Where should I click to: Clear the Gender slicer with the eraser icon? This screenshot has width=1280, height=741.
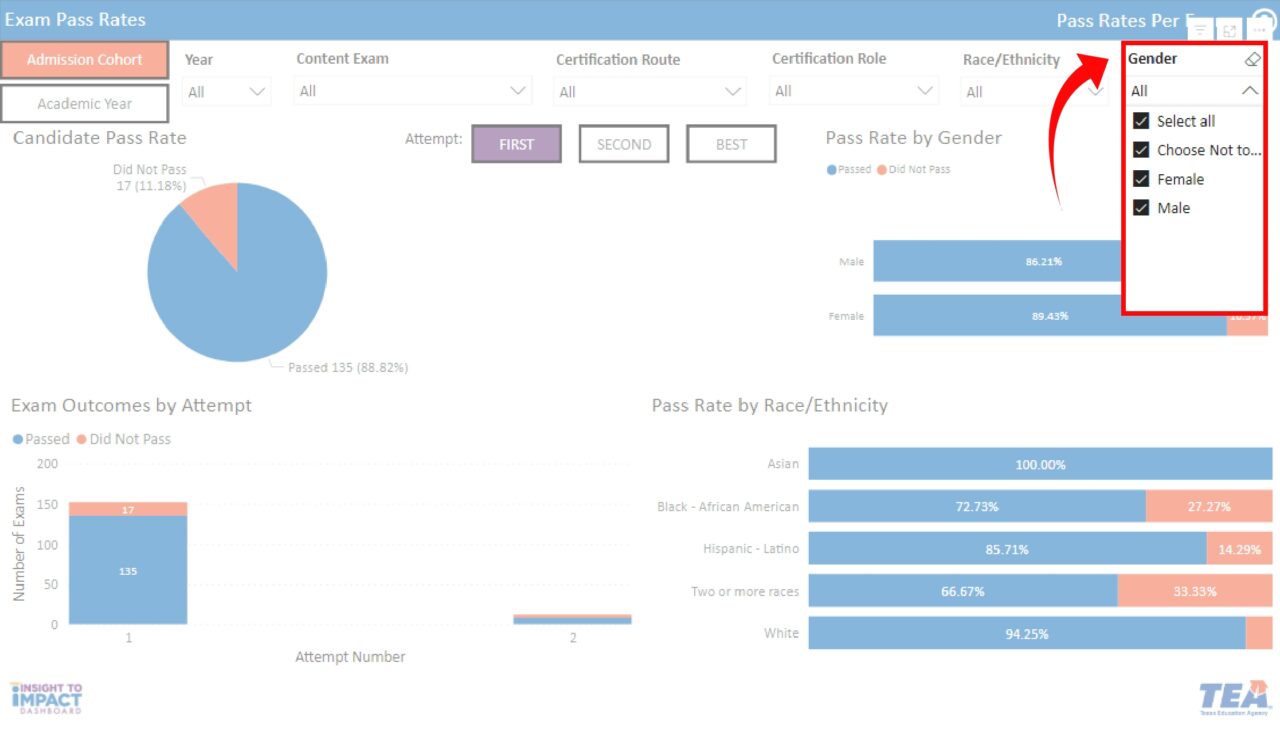pos(1253,59)
